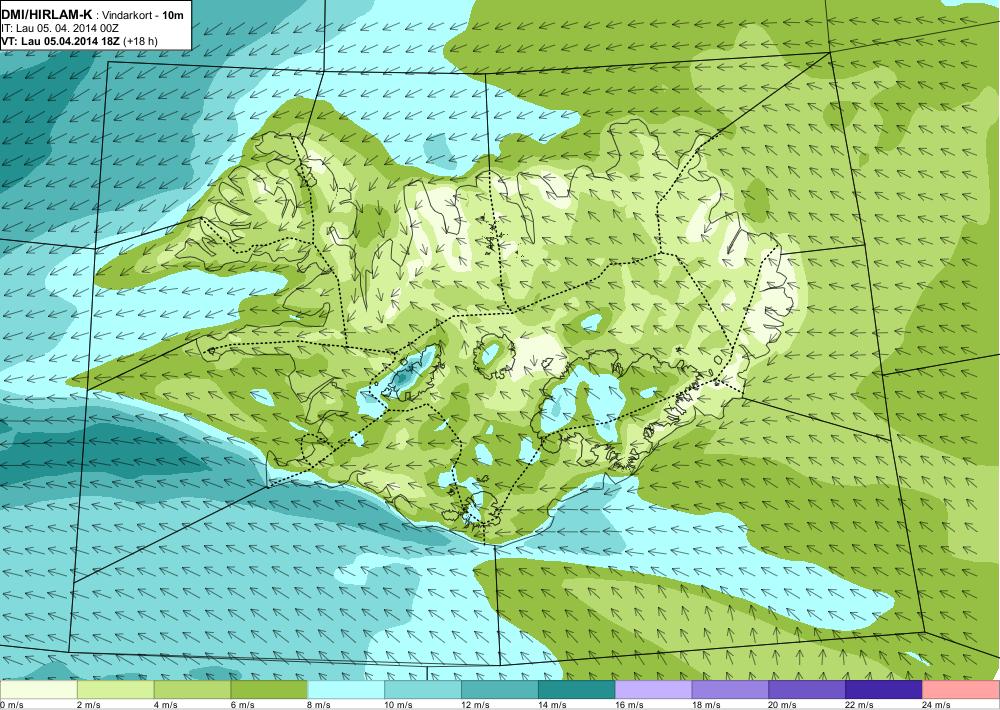Click the "IT: Lau 05. 04. 2014 00Z" line
The image size is (1000, 710).
point(60,28)
